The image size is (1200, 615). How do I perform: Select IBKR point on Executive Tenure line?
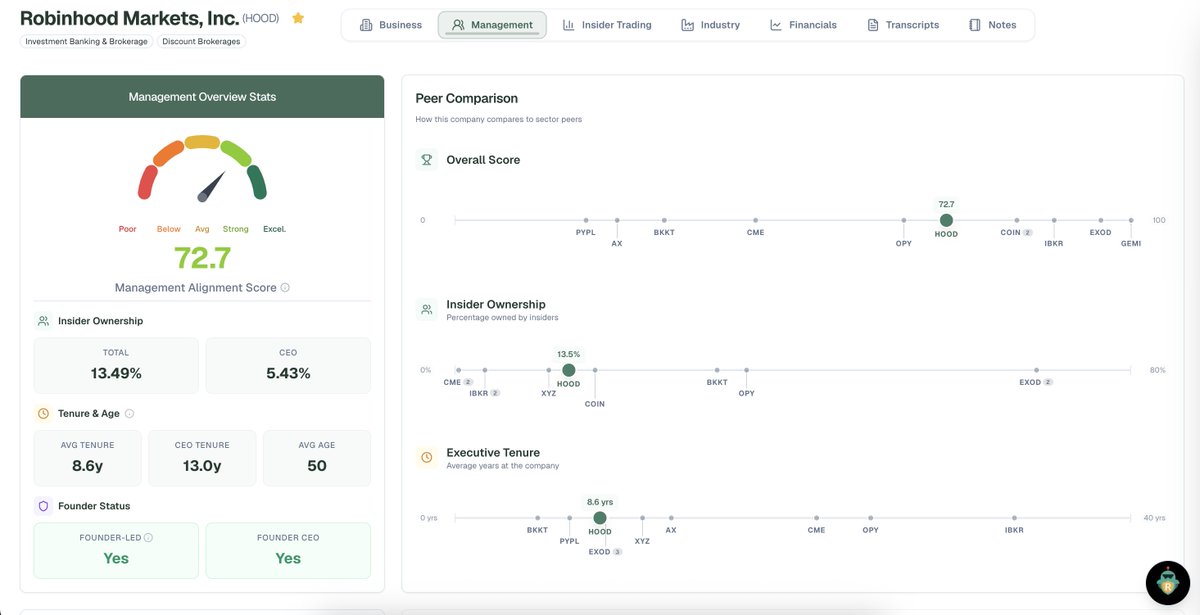(x=1014, y=518)
